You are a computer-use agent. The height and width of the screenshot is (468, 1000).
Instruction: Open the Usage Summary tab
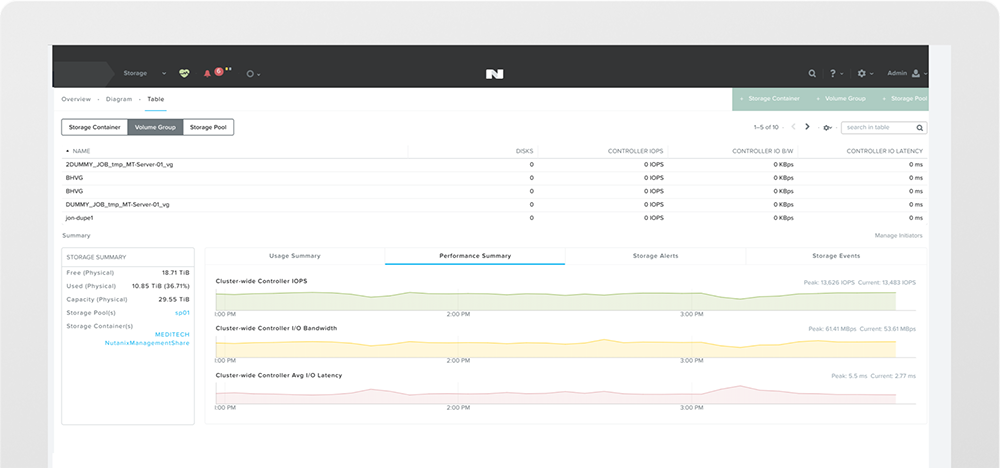[295, 256]
